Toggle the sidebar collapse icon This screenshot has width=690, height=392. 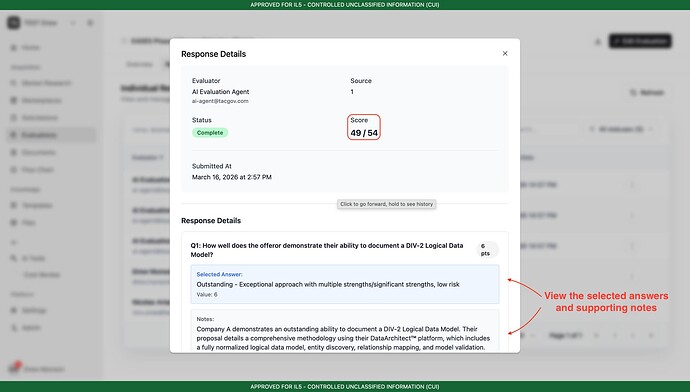(90, 22)
